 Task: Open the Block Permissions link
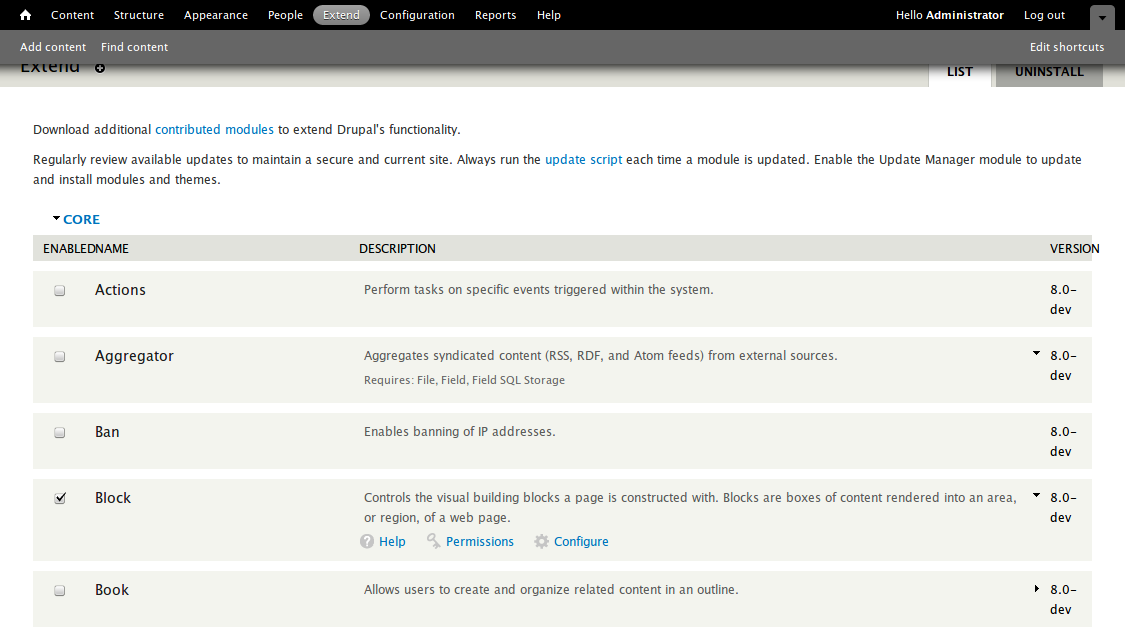click(479, 542)
